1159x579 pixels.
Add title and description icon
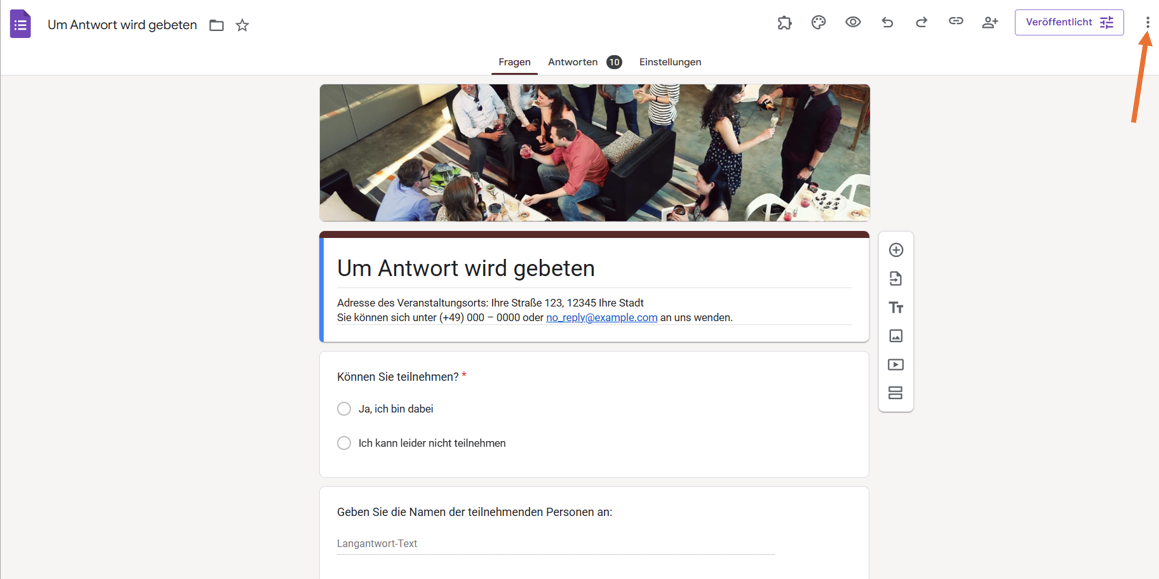point(896,308)
